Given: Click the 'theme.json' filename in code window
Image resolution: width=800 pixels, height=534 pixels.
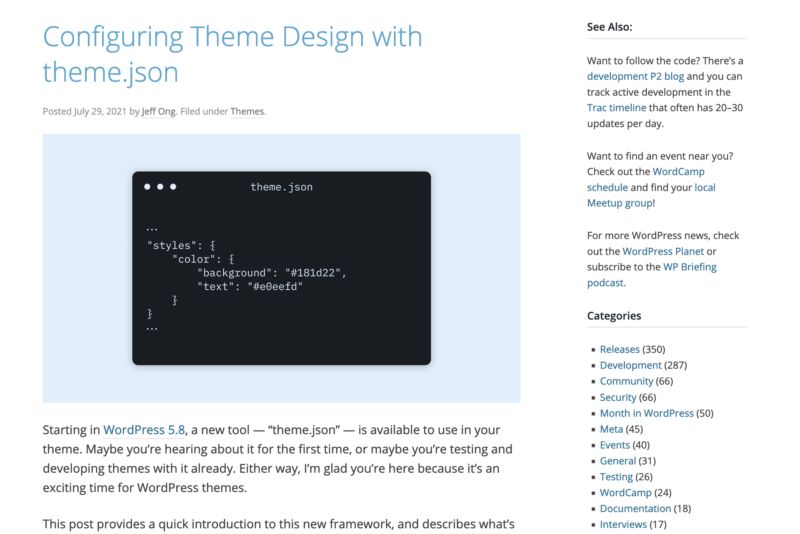Looking at the screenshot, I should (282, 187).
